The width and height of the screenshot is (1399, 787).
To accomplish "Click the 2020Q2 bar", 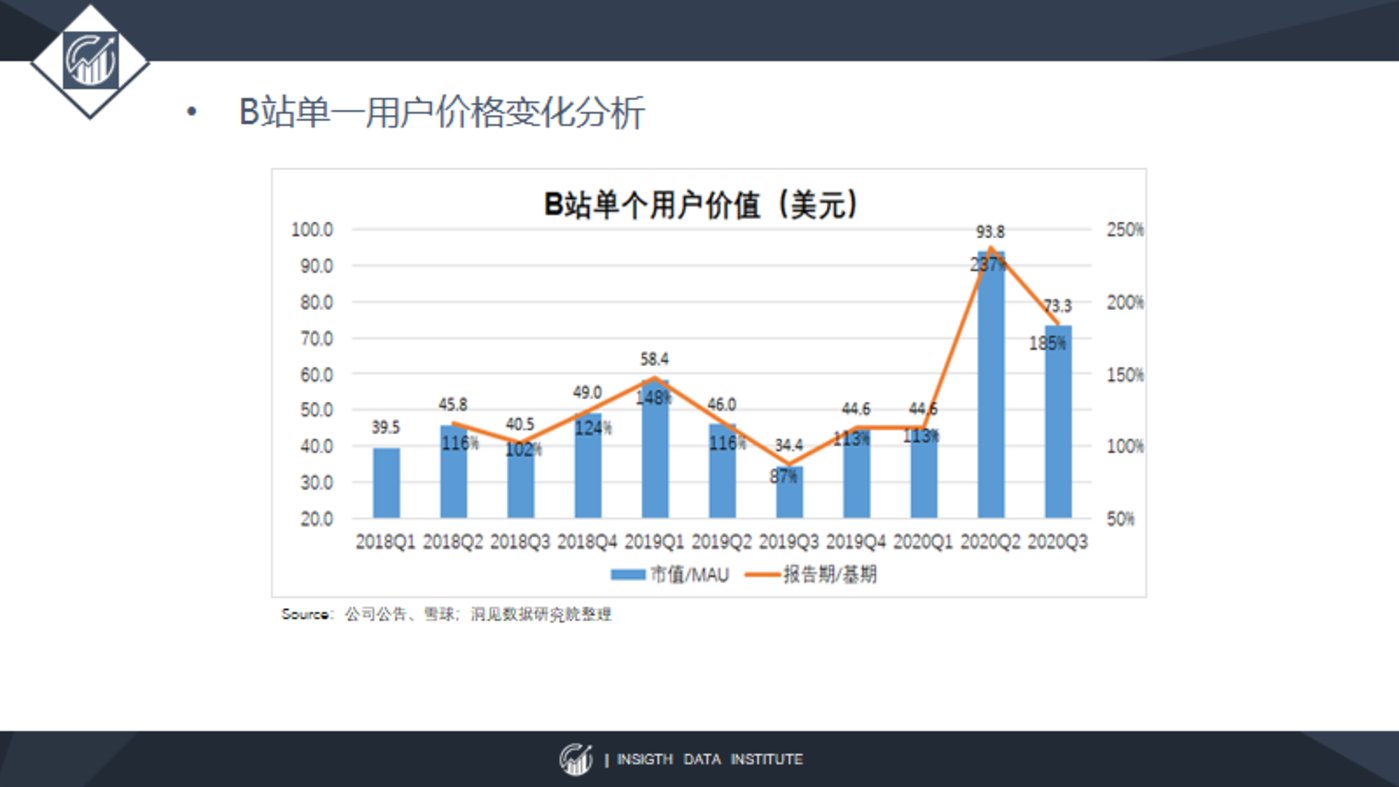I will coord(990,385).
